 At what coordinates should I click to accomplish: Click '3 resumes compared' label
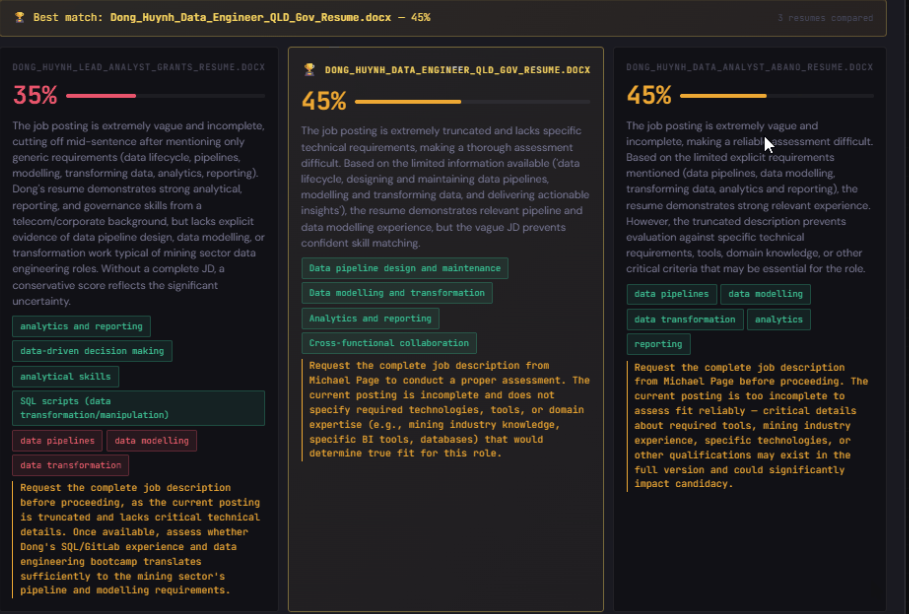coord(825,18)
